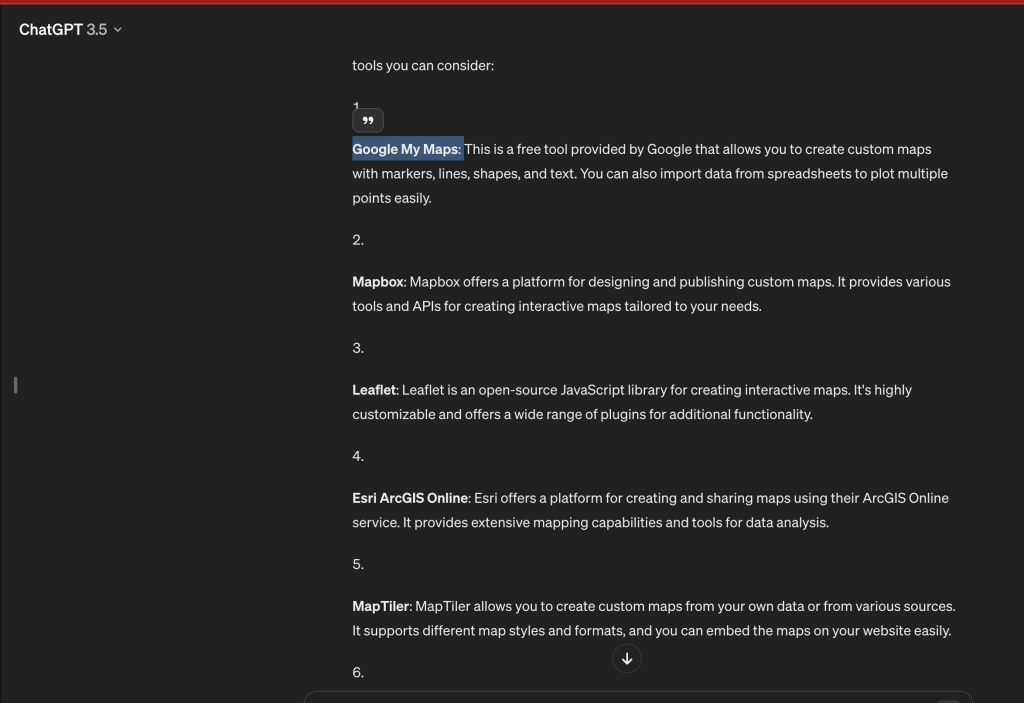Click the bold 'MapTiler' heading text
Screen dimensions: 1024x703
click(x=381, y=606)
